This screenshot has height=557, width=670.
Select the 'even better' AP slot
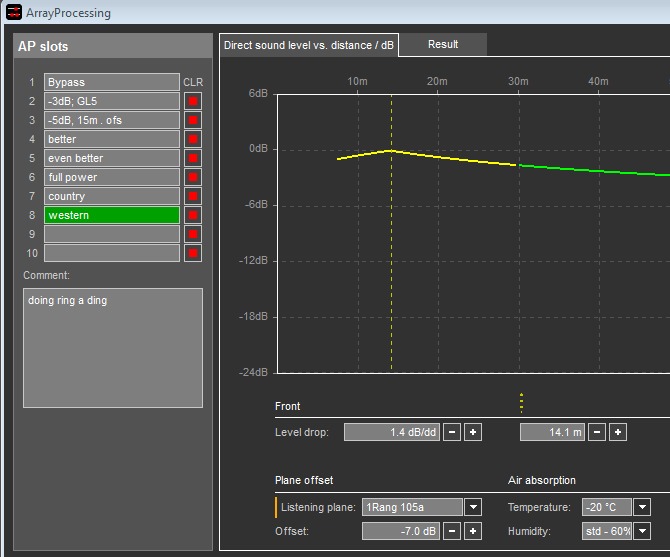111,158
